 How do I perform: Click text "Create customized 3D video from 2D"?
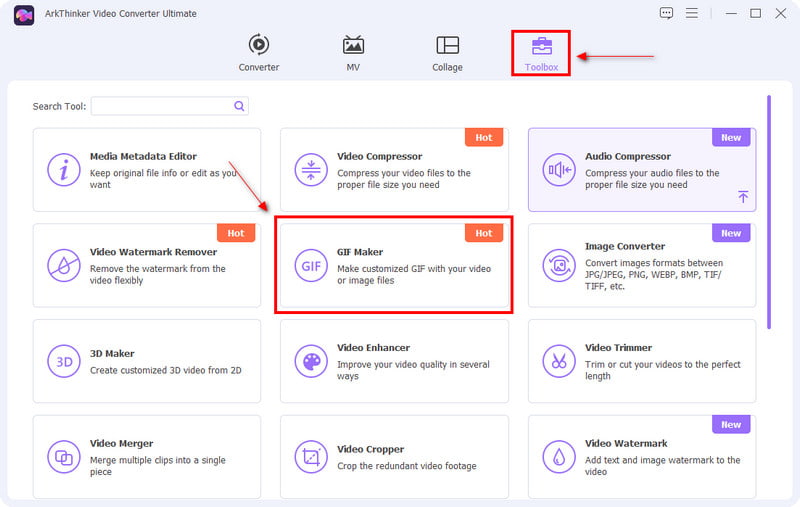point(166,370)
